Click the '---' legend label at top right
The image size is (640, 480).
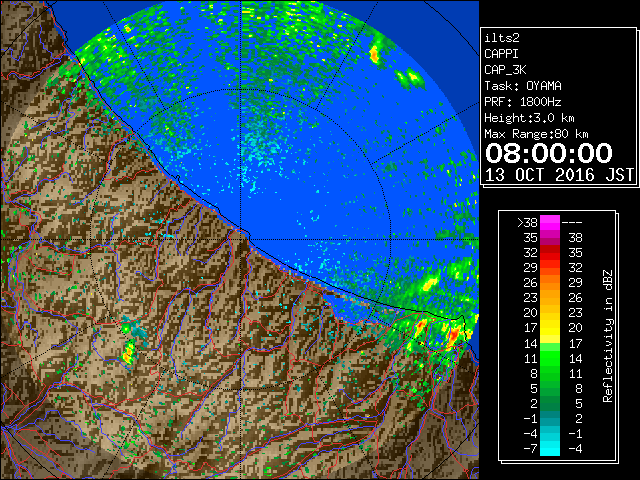tap(572, 223)
